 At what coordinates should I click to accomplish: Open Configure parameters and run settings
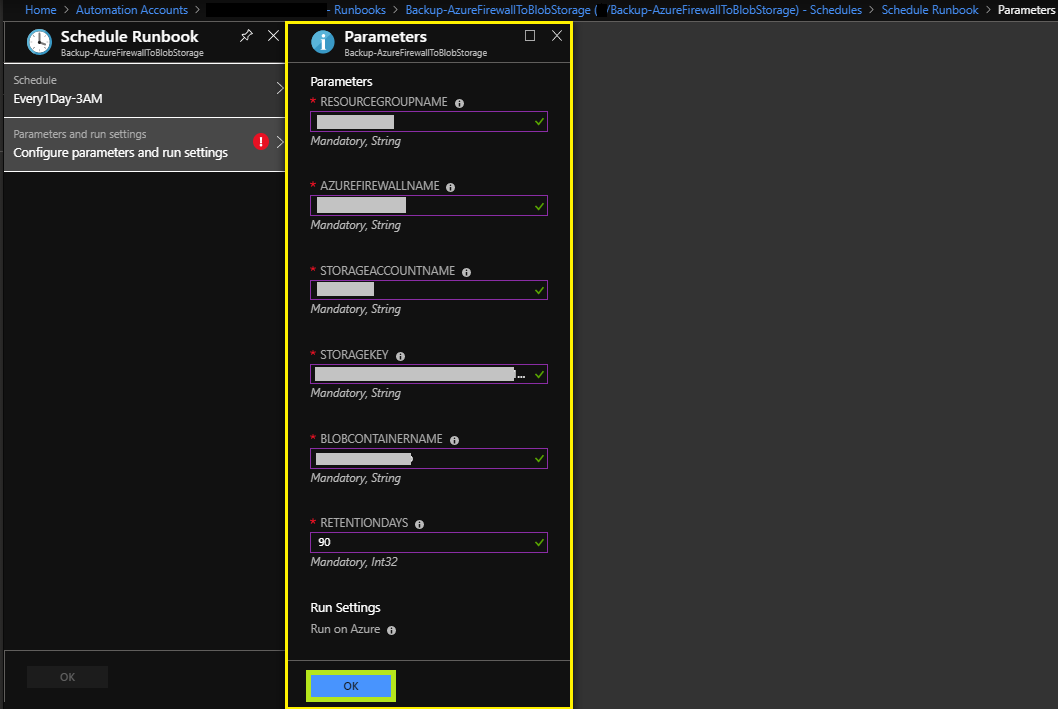point(144,144)
